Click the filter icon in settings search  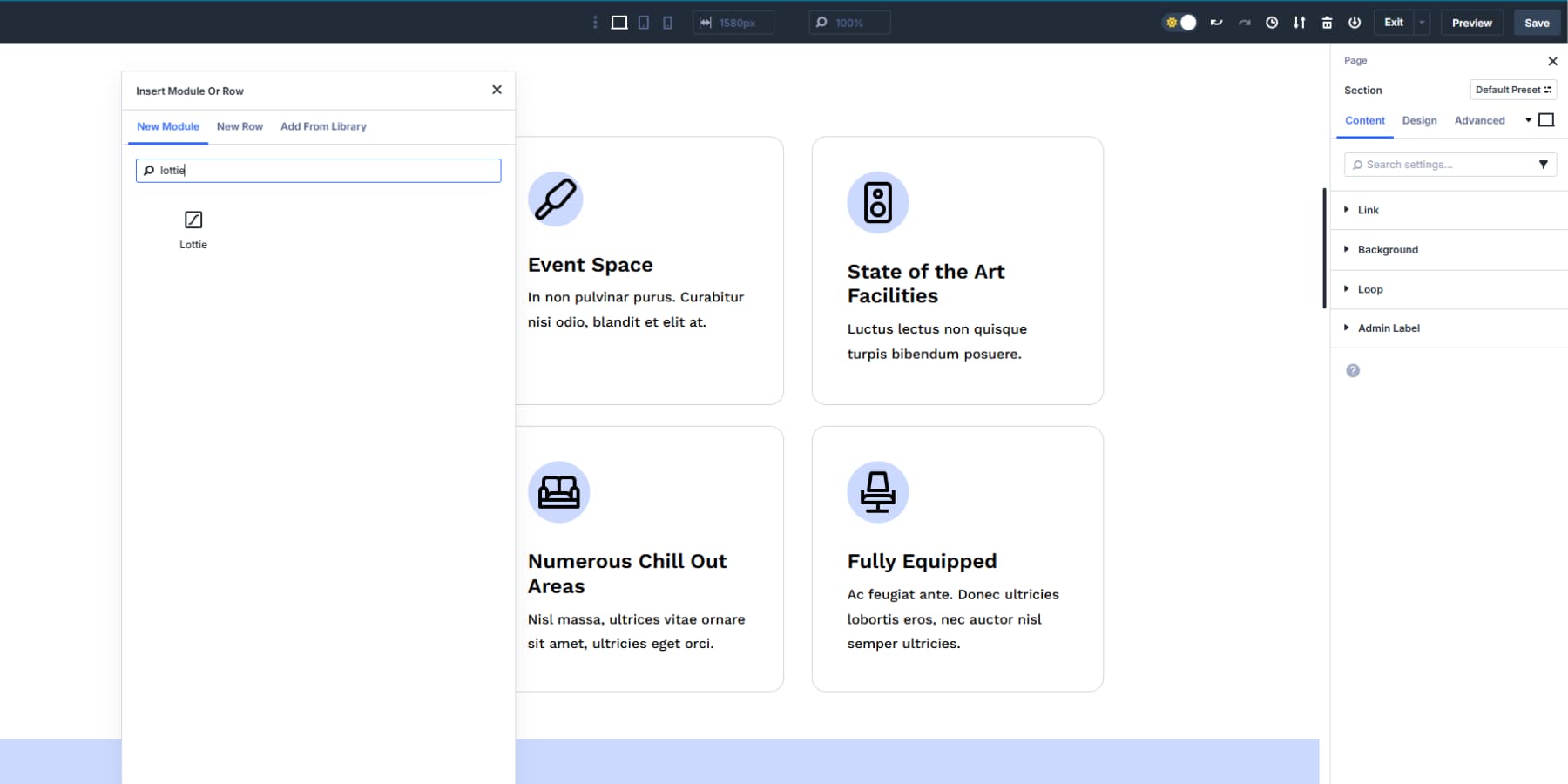(x=1544, y=164)
